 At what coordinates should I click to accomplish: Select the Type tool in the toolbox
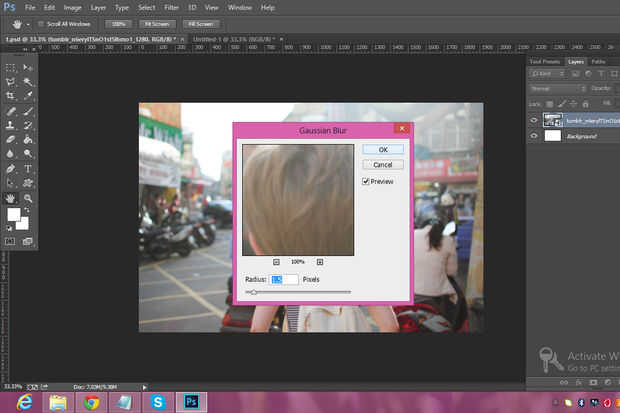27,169
